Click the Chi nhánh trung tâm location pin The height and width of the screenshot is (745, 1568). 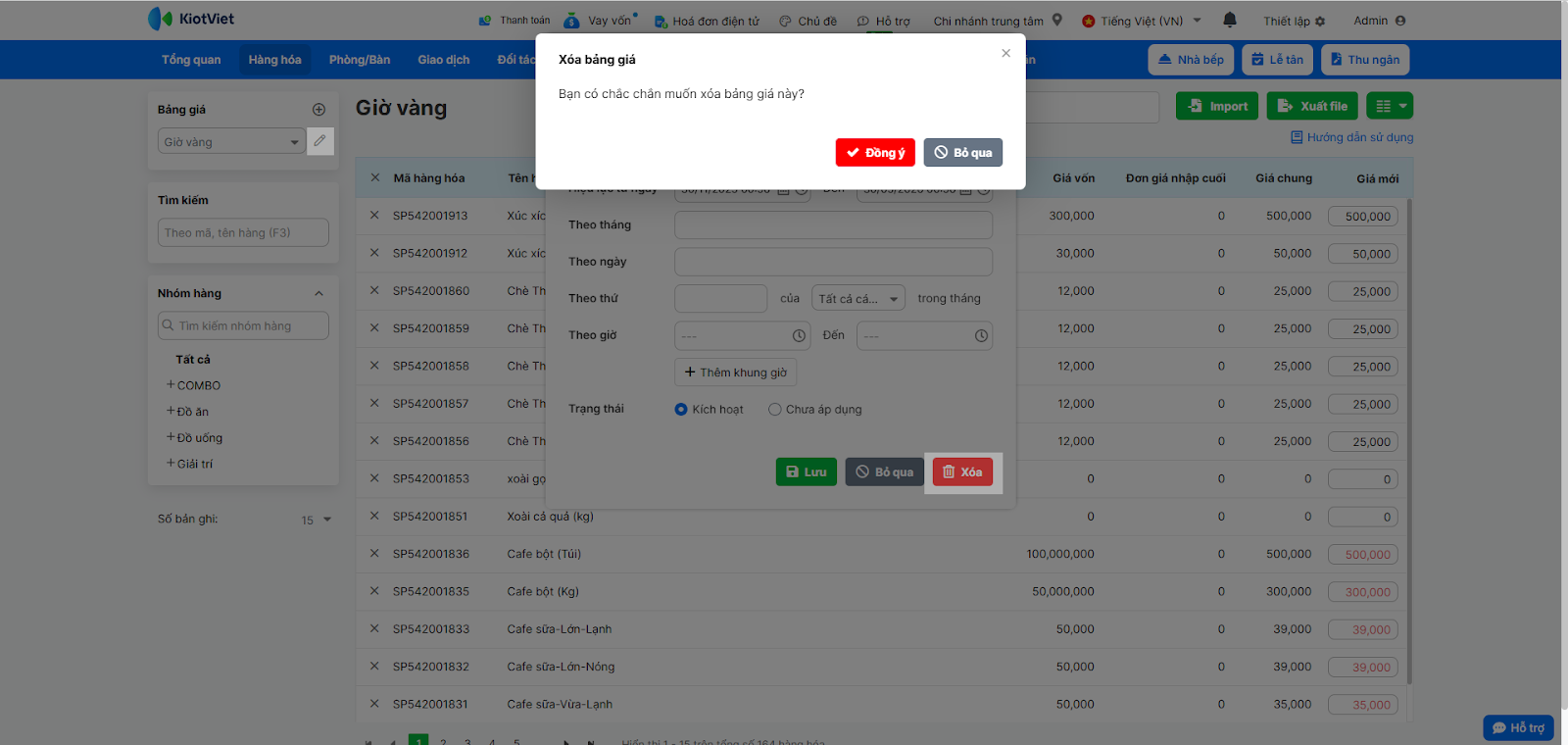[x=1056, y=20]
